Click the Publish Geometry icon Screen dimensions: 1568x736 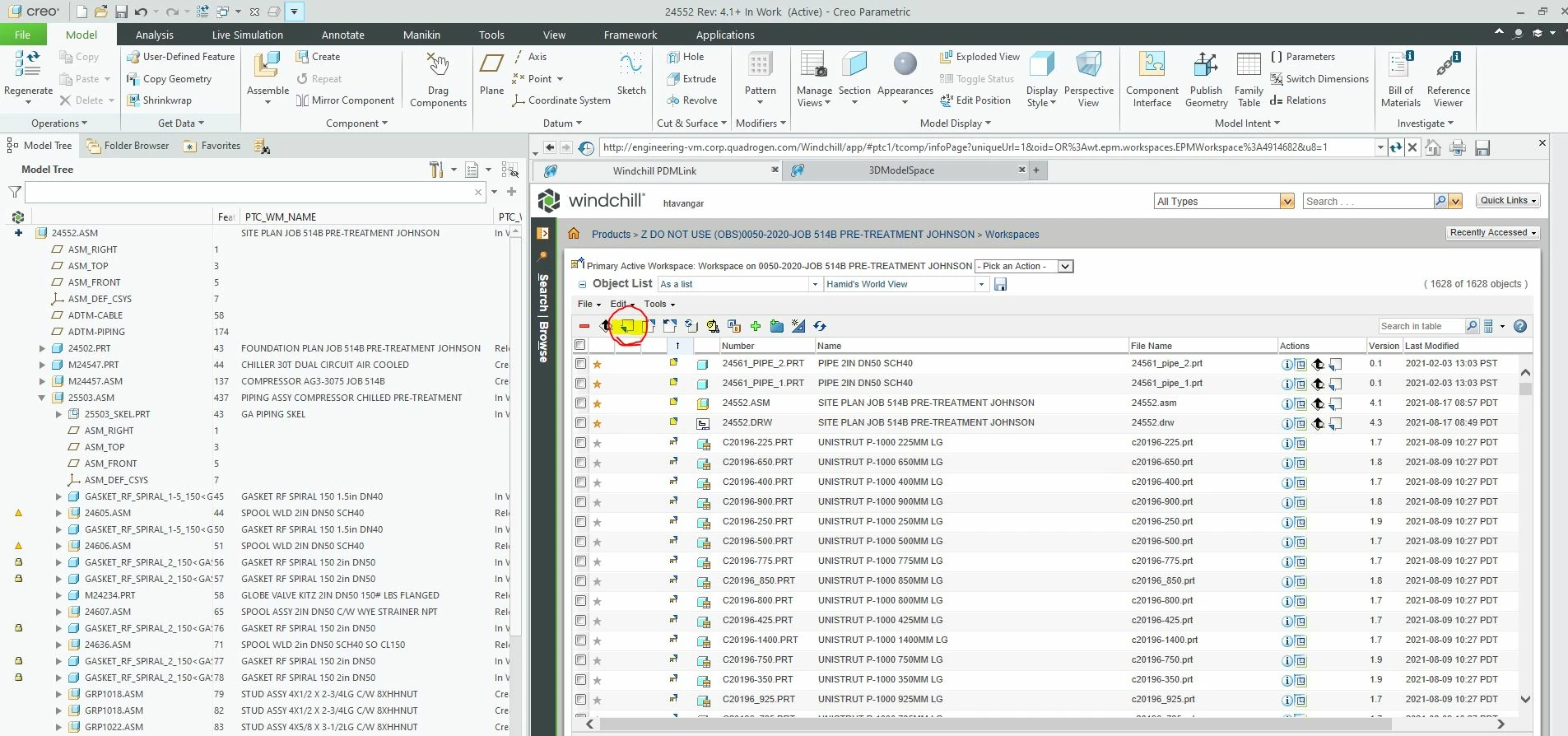pos(1206,64)
